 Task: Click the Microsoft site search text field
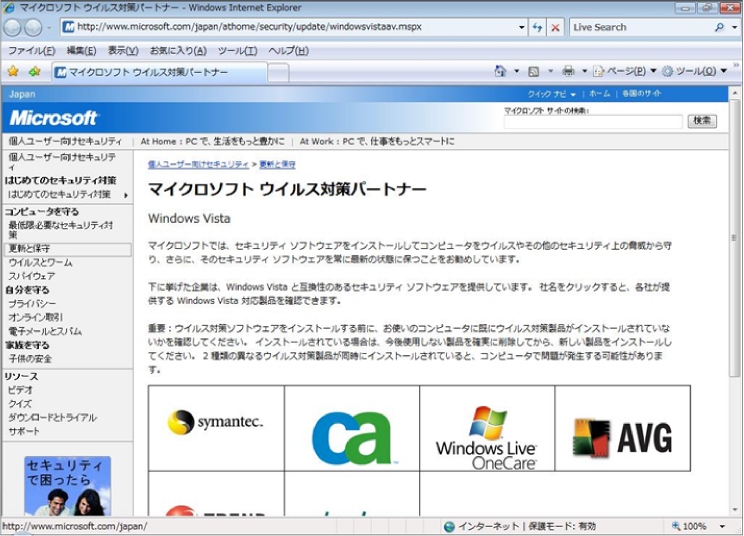[x=592, y=121]
